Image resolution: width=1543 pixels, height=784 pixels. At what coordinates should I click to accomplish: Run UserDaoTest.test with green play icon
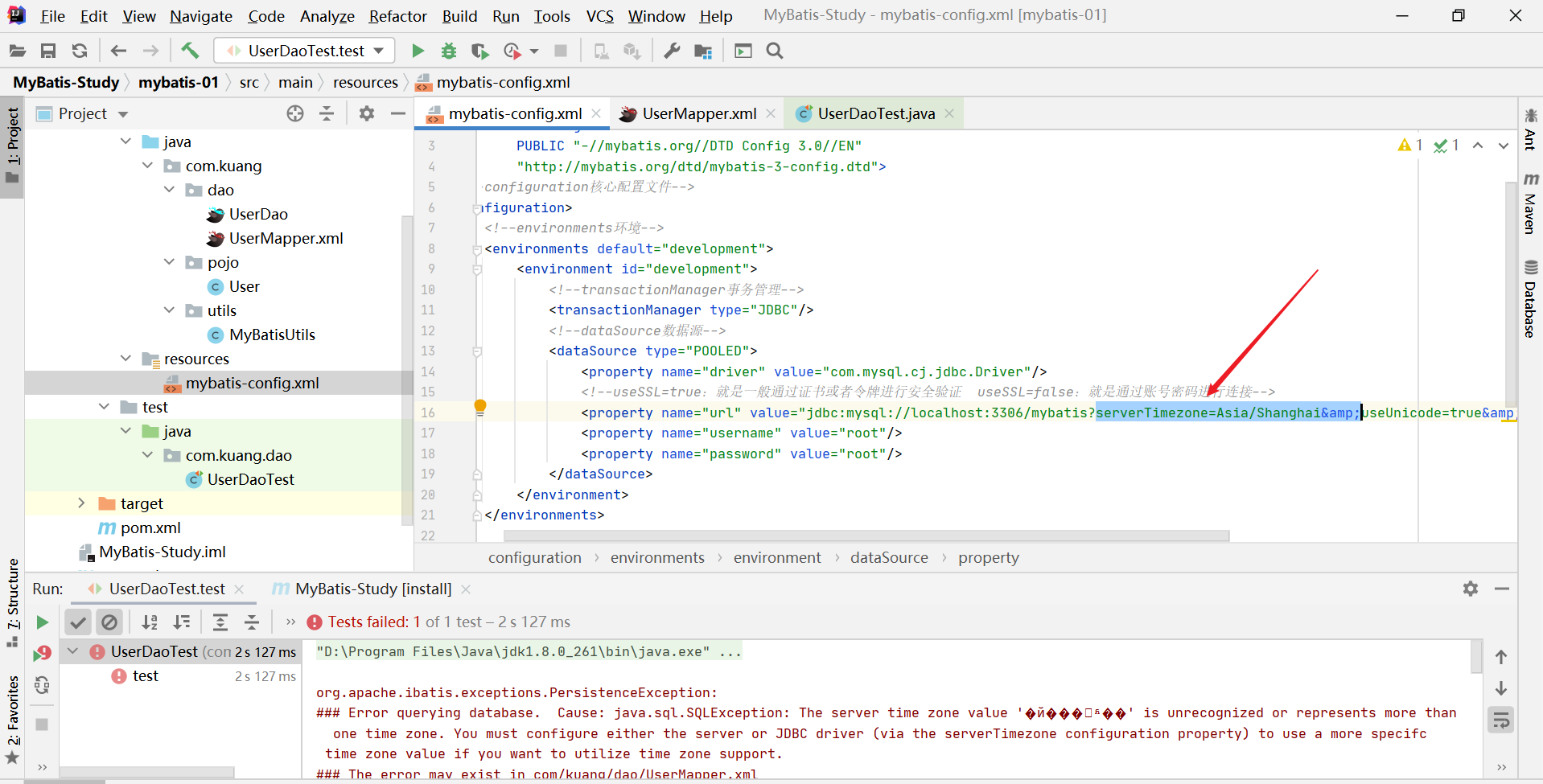(x=418, y=51)
